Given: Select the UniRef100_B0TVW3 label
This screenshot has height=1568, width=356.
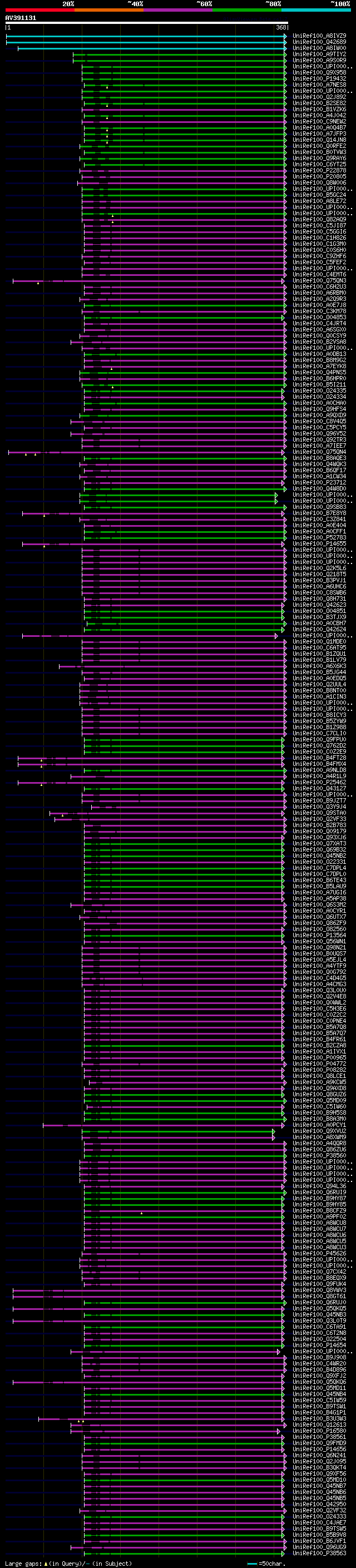Looking at the screenshot, I should (x=319, y=152).
